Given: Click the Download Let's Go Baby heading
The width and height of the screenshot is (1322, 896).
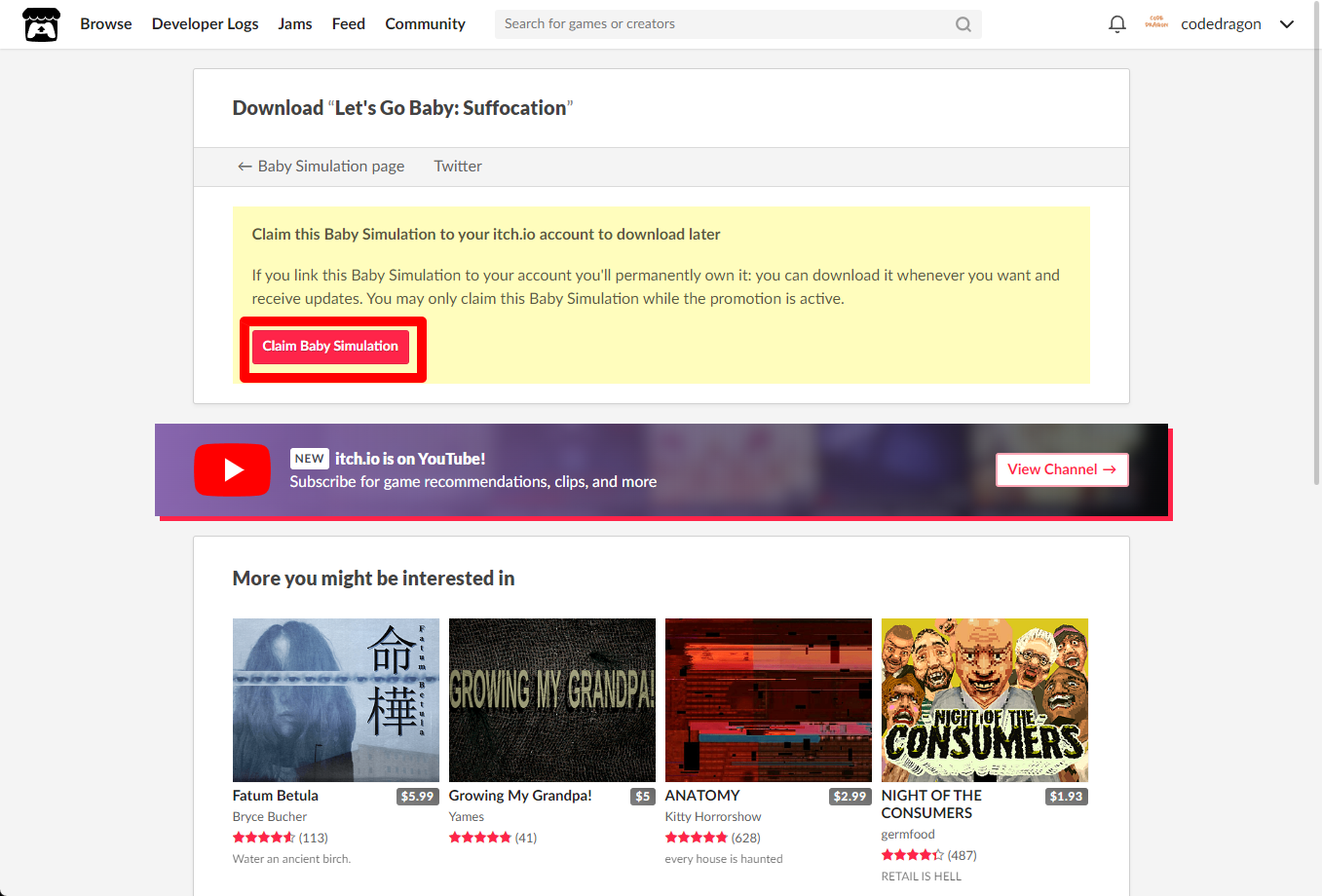Looking at the screenshot, I should [403, 108].
